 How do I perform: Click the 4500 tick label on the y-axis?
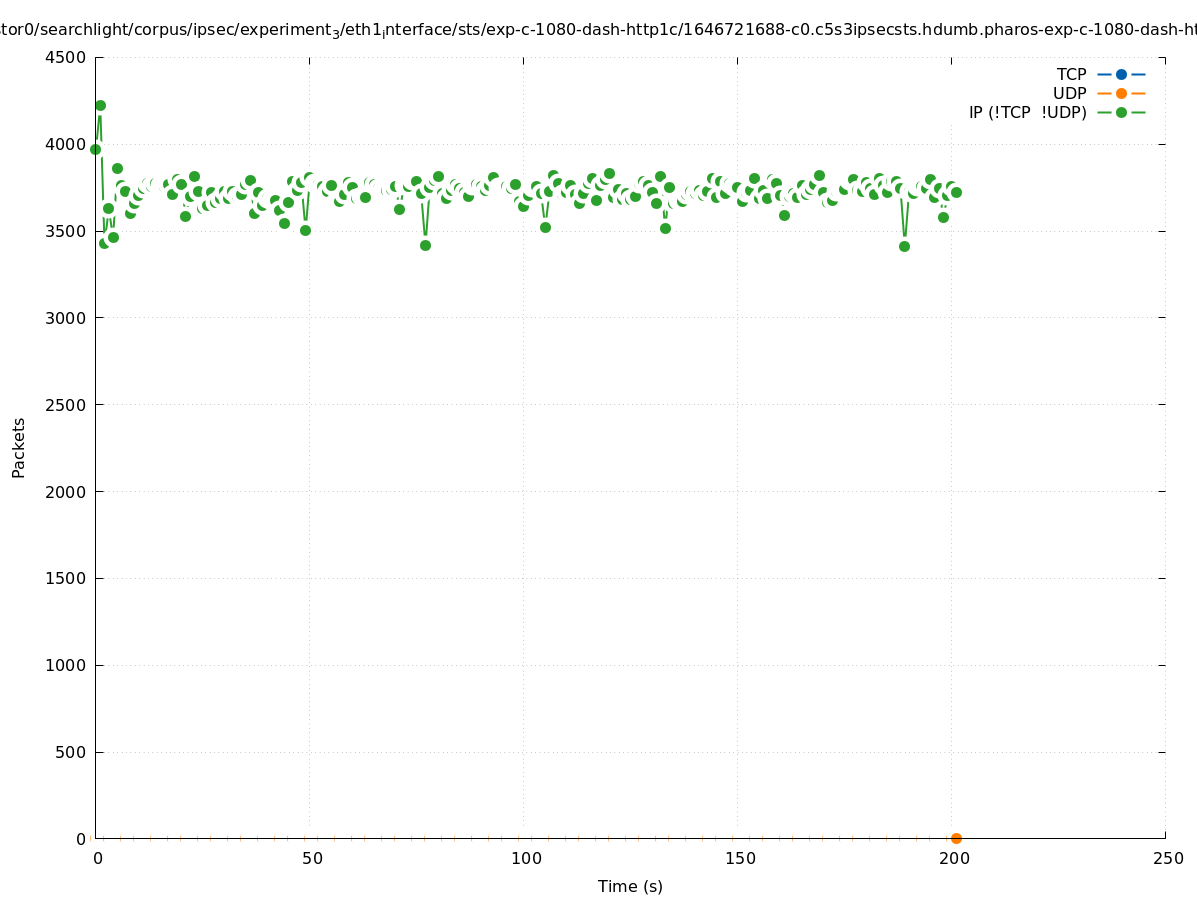coord(64,57)
